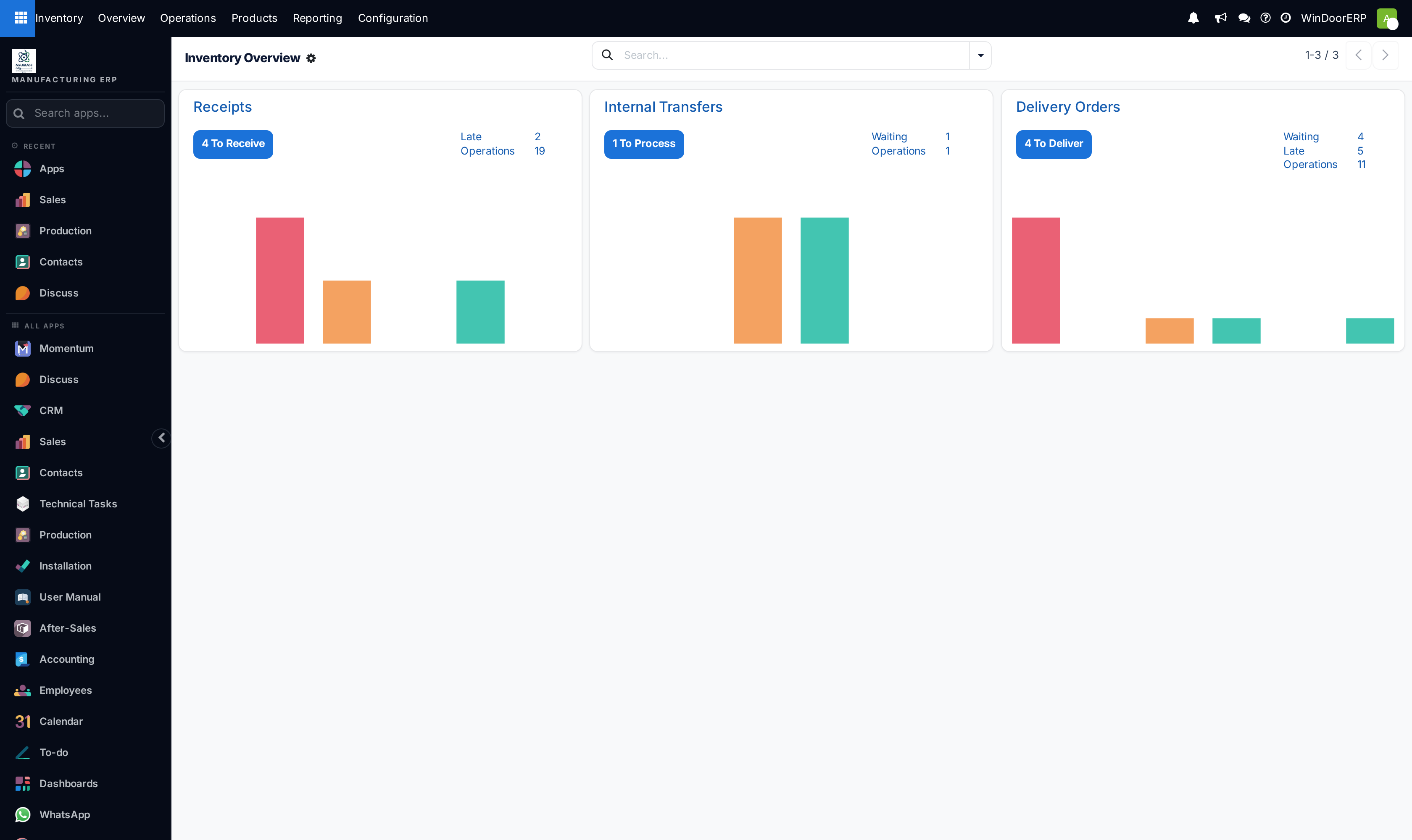
Task: Launch Production from All Apps
Action: tap(85, 535)
